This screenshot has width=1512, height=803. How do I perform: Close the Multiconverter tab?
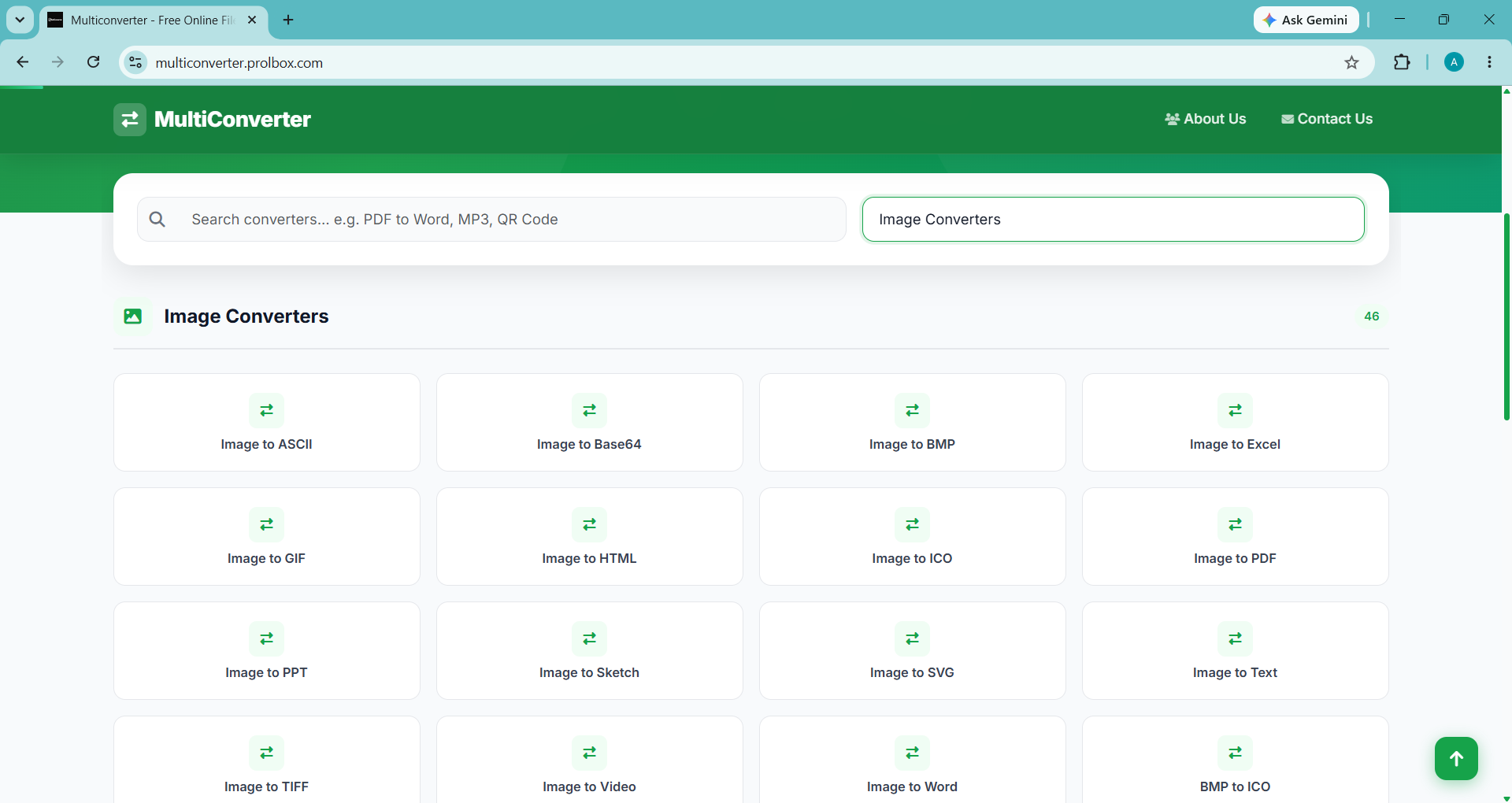coord(252,20)
